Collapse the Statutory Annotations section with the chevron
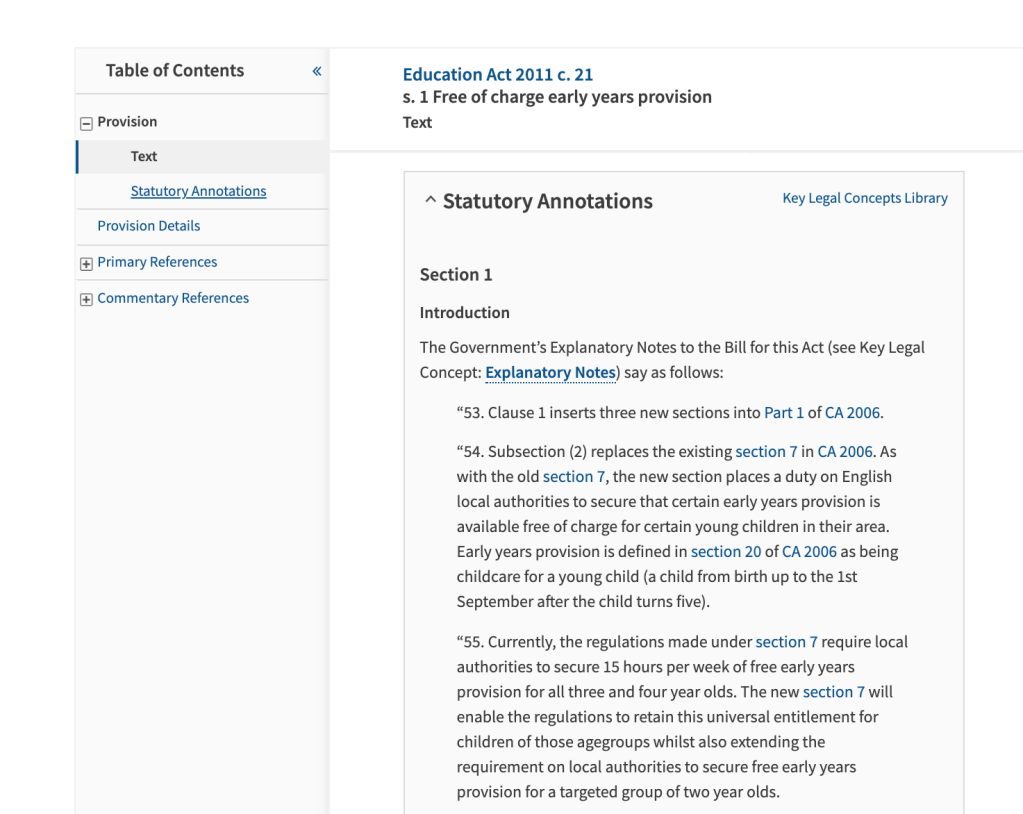This screenshot has height=814, width=1023. pos(430,198)
